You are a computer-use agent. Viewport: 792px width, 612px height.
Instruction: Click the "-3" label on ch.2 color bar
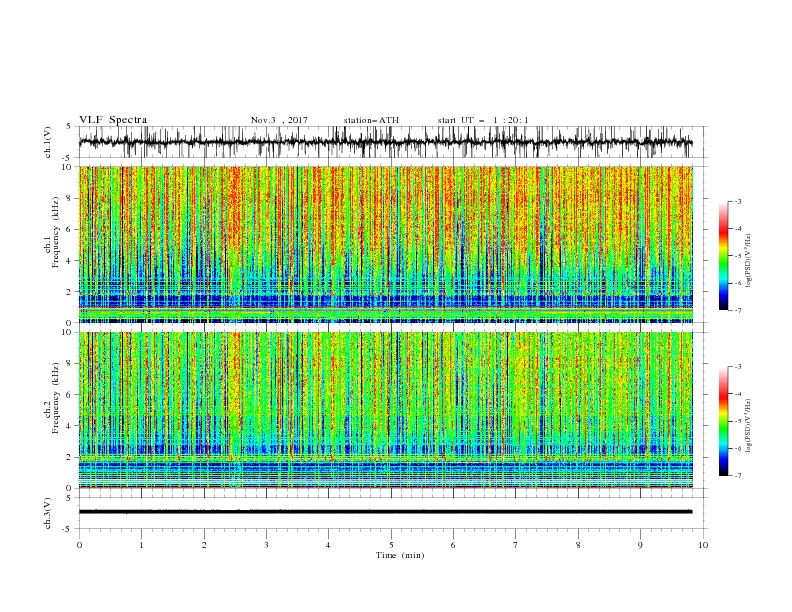point(738,367)
